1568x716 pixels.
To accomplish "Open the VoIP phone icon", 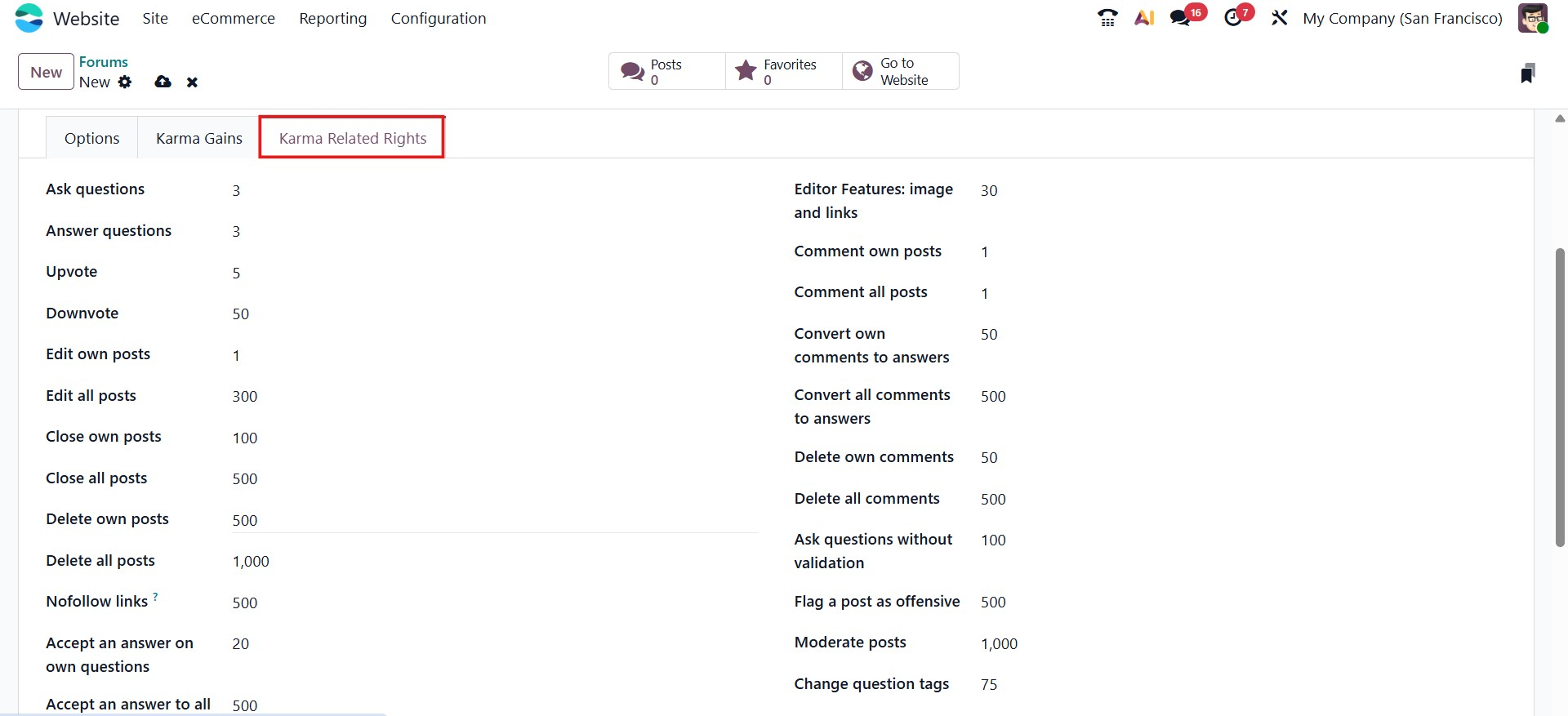I will click(x=1107, y=18).
